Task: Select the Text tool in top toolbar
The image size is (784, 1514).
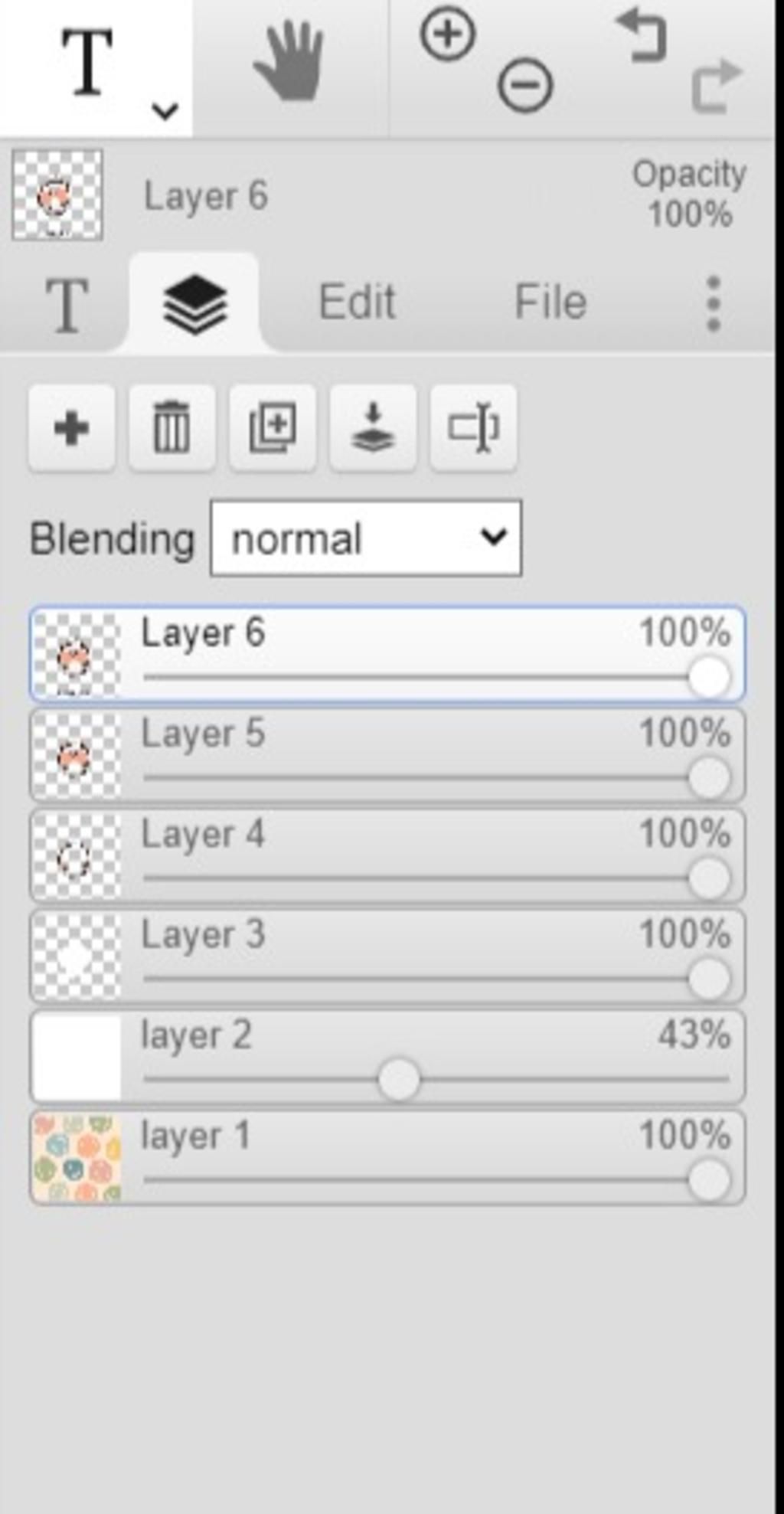Action: click(x=87, y=63)
